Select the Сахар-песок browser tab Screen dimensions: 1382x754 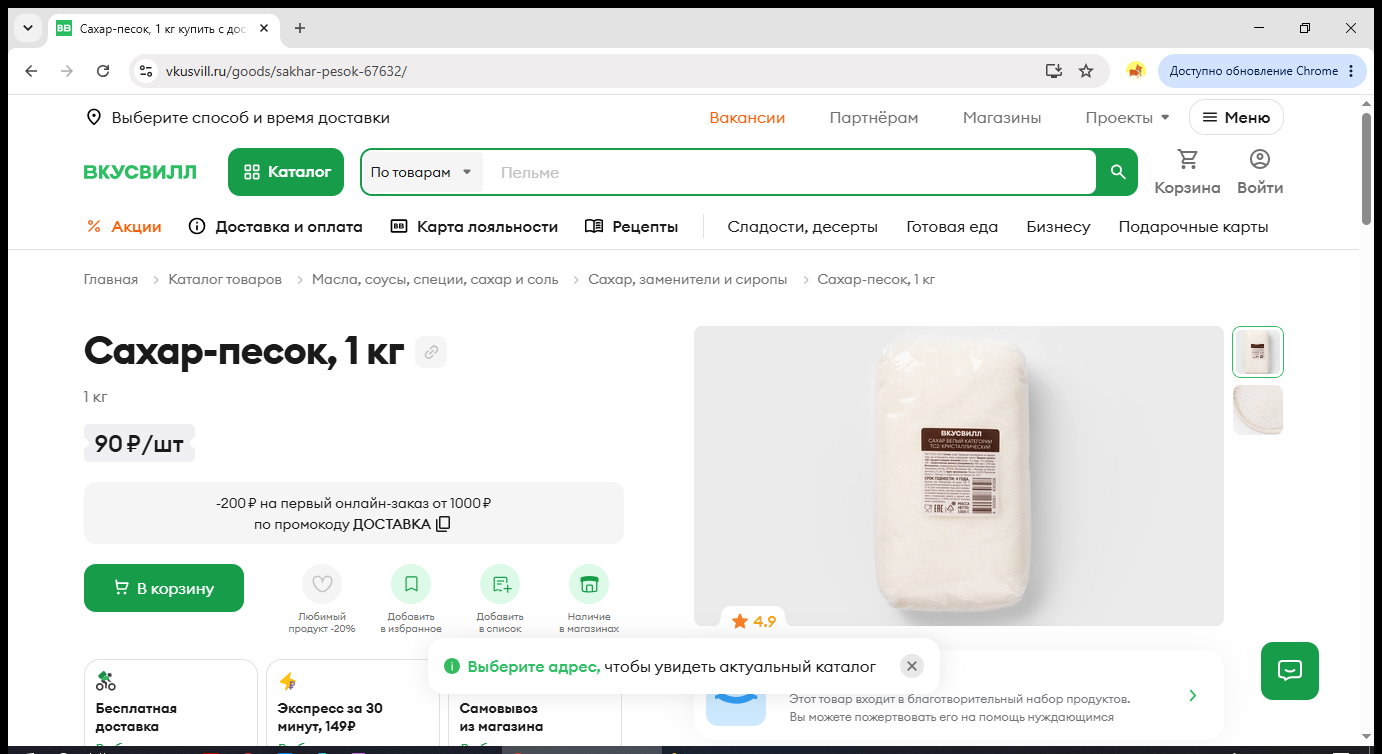point(162,28)
